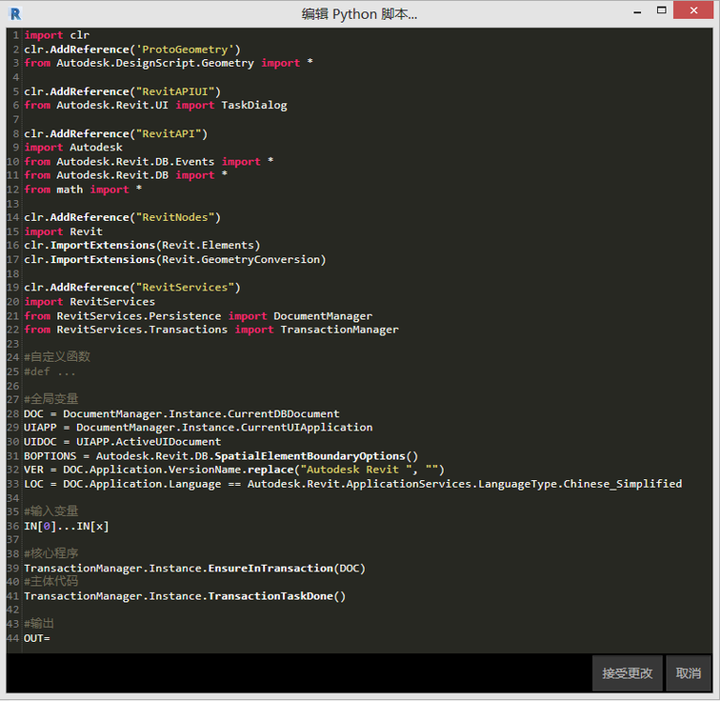Click the Revit R icon in title bar
The image size is (720, 701).
coord(15,14)
